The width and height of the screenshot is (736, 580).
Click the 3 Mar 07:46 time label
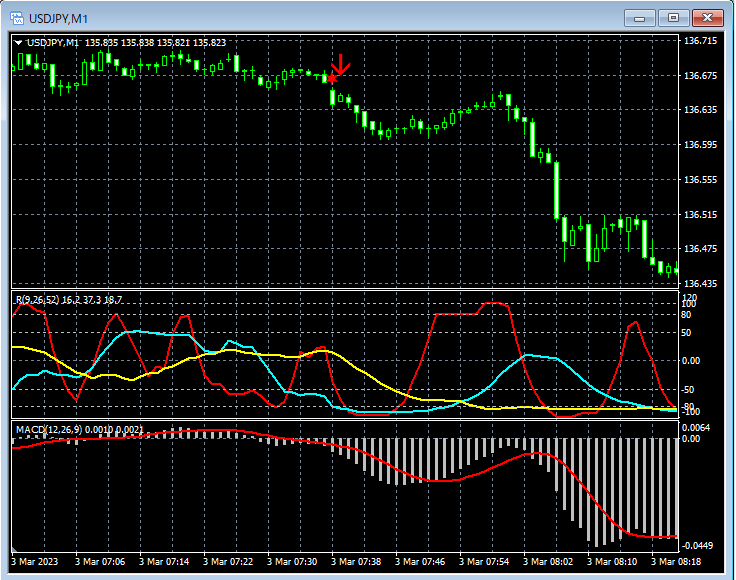[420, 562]
